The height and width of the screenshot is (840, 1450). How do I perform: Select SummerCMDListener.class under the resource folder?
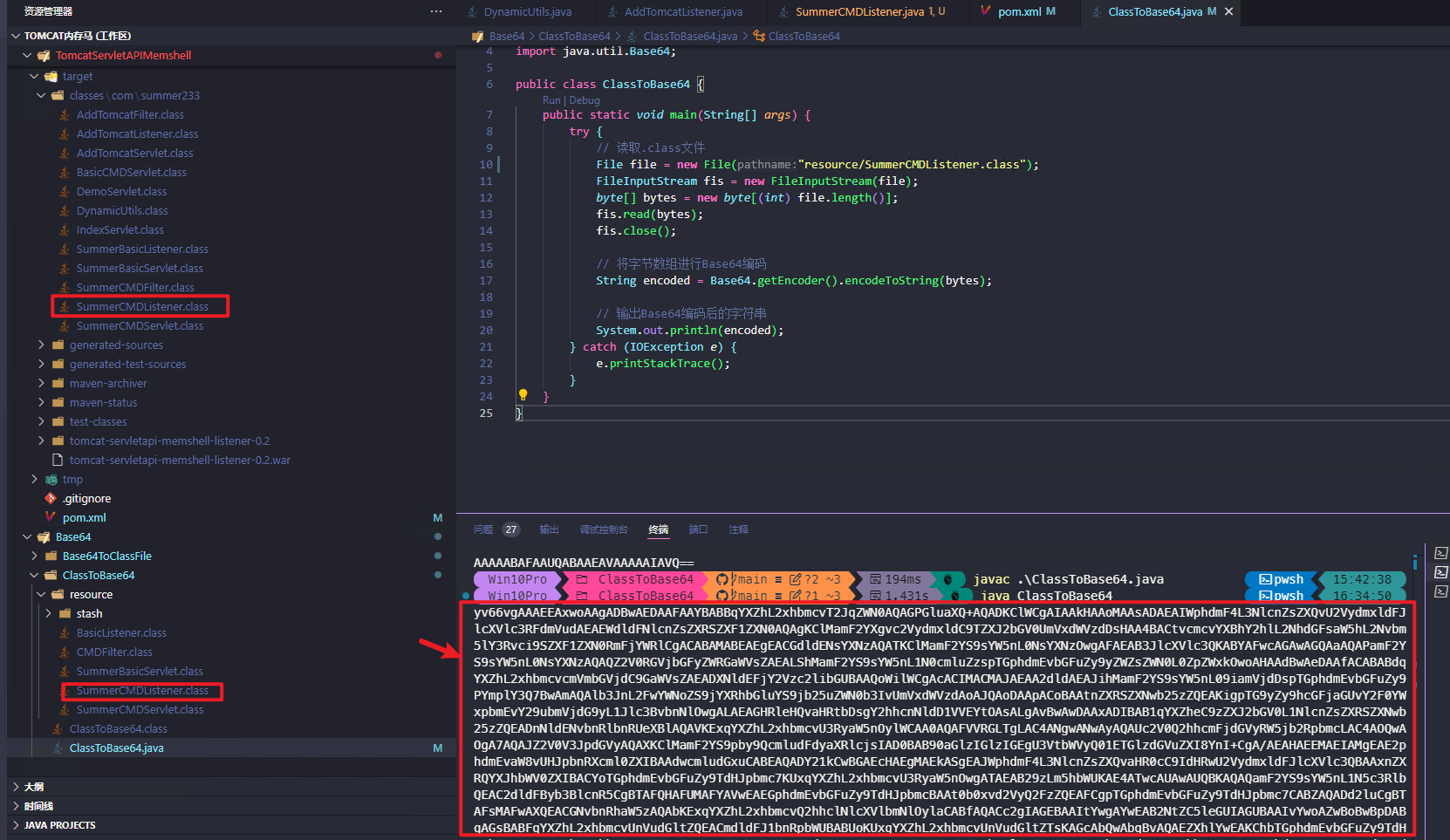pyautogui.click(x=142, y=690)
